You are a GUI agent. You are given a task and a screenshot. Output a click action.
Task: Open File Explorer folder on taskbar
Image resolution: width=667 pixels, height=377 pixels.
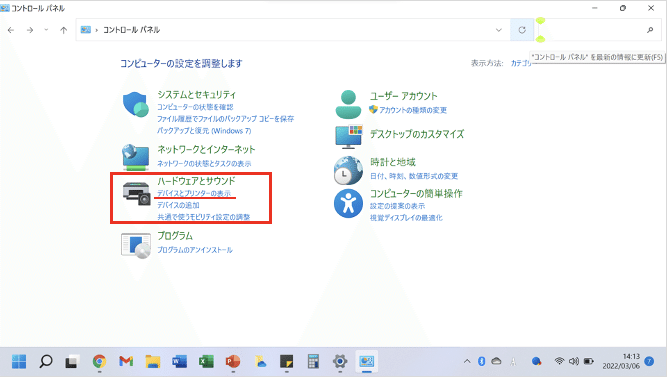[x=153, y=362]
